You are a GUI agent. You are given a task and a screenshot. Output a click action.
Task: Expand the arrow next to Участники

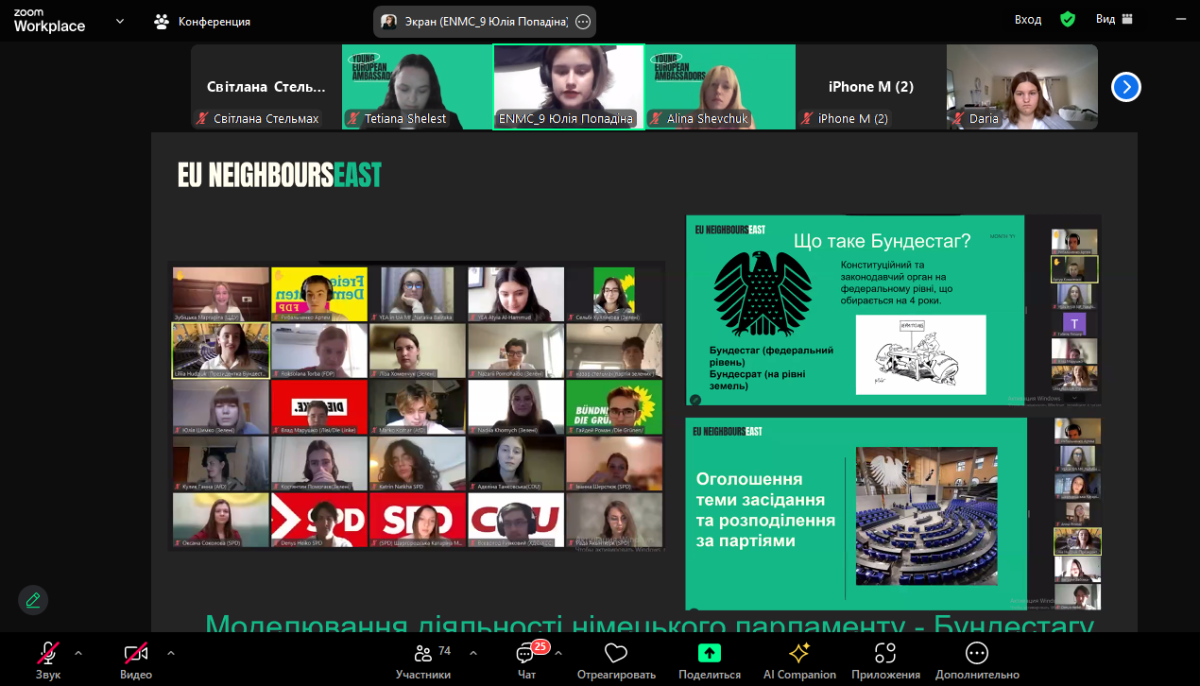[x=473, y=653]
